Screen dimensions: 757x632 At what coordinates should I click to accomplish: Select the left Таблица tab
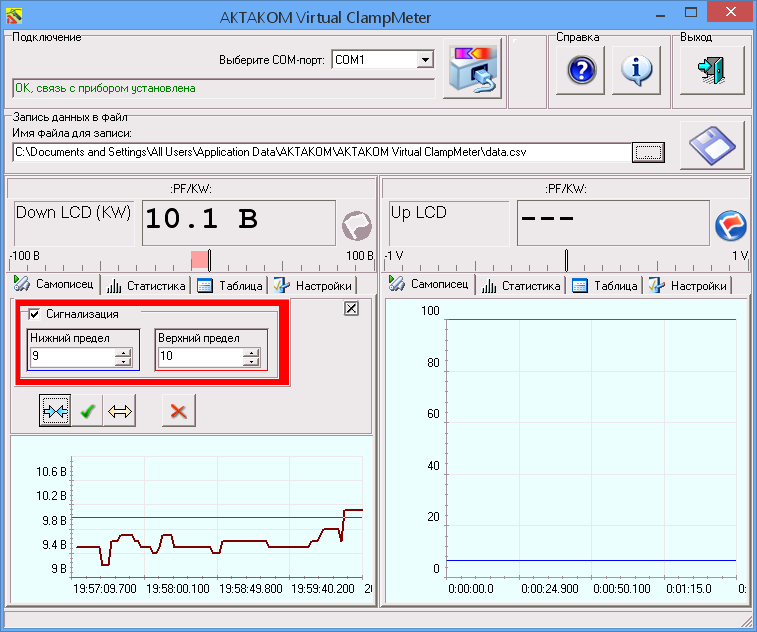tap(230, 286)
